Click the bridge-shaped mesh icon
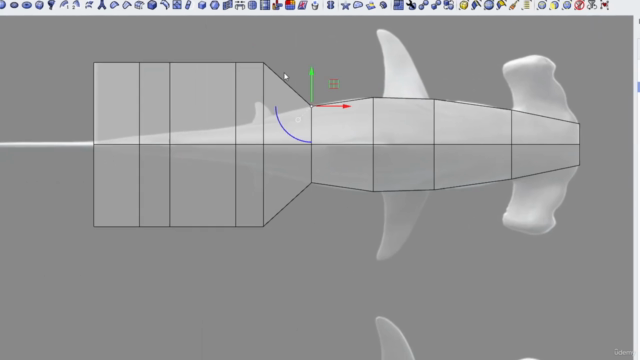This screenshot has width=640, height=360. click(240, 5)
